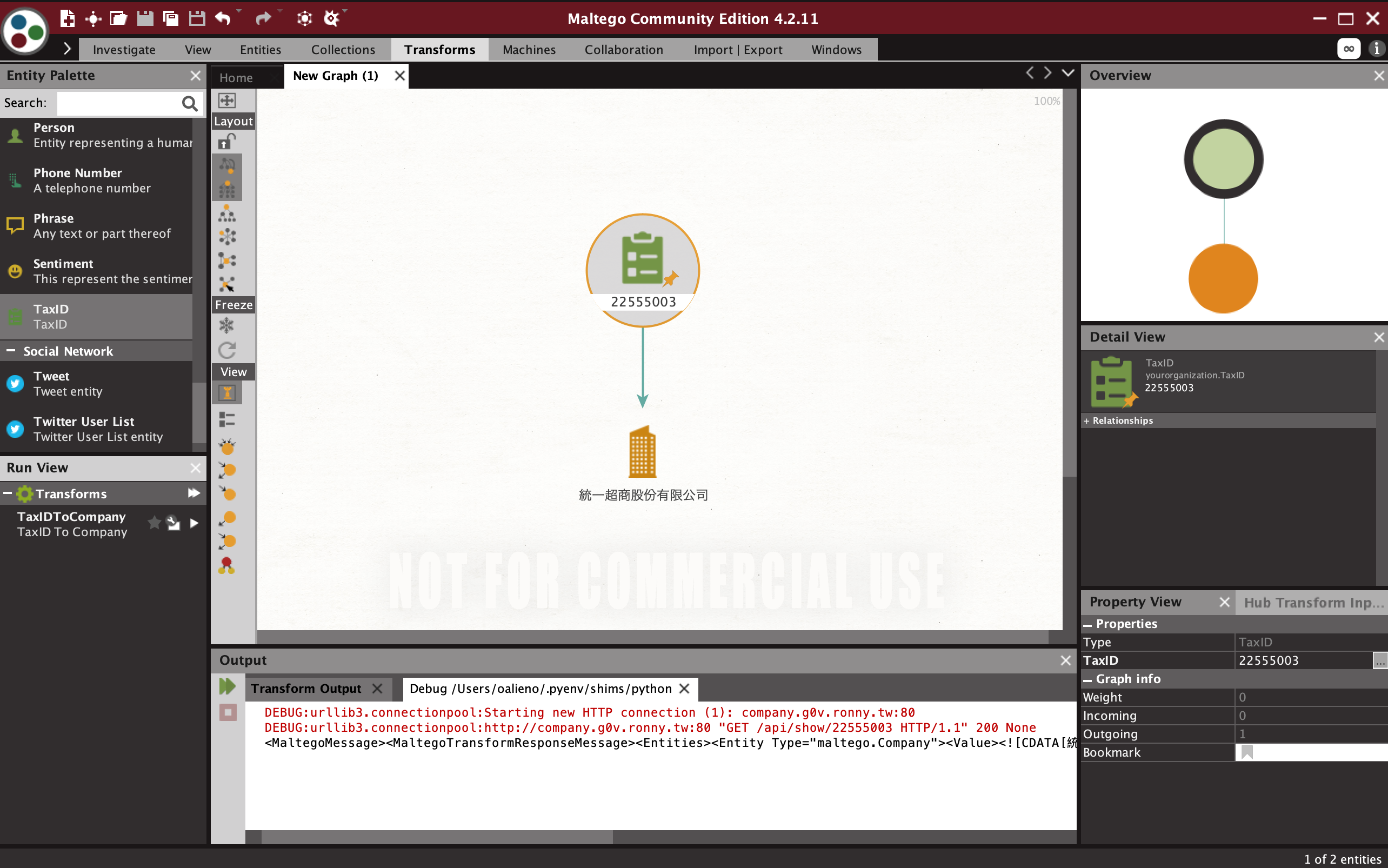Collapse the Graph info section
Viewport: 1388px width, 868px height.
coord(1087,680)
